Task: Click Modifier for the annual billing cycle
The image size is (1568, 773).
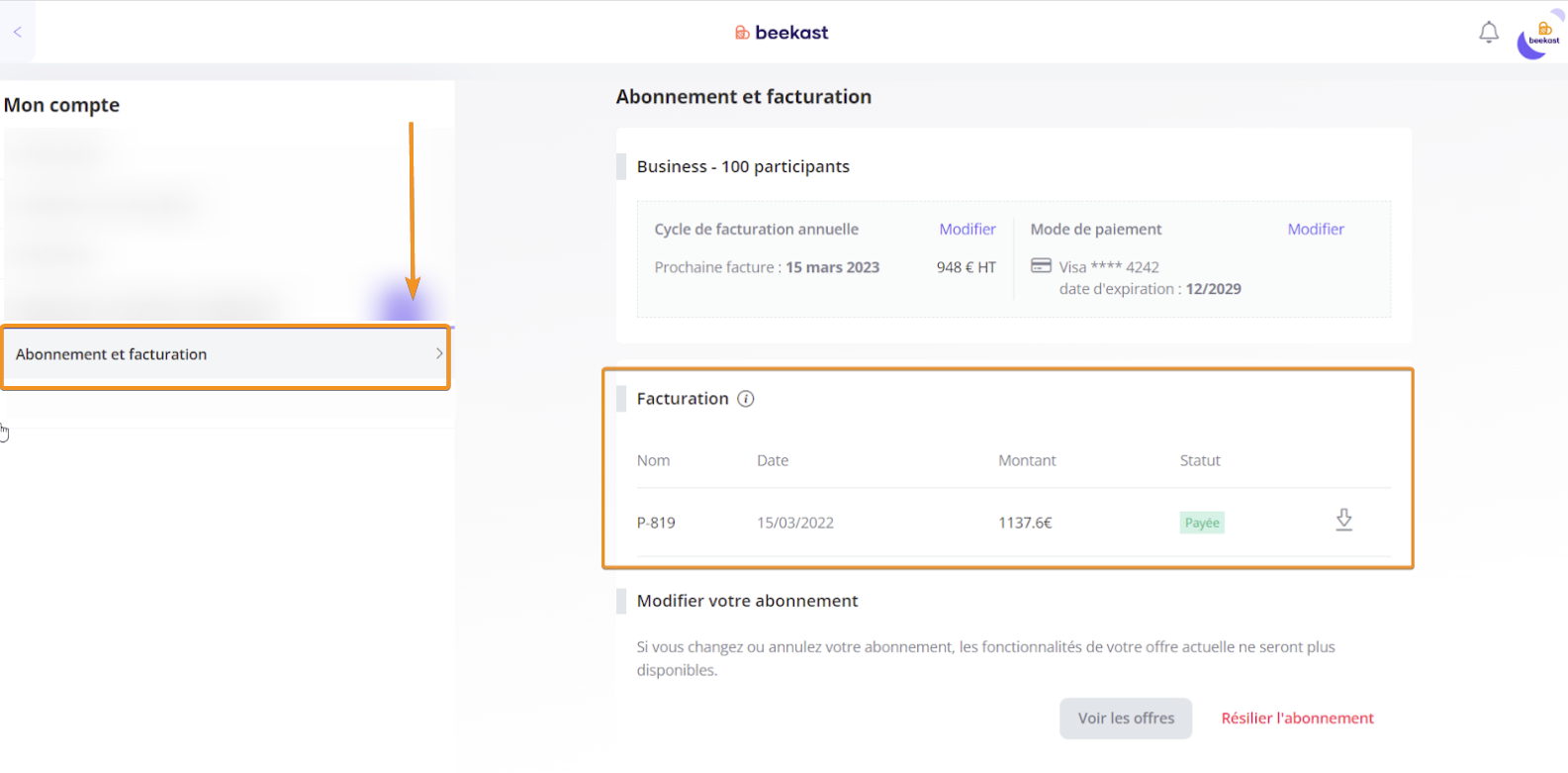Action: pyautogui.click(x=967, y=230)
